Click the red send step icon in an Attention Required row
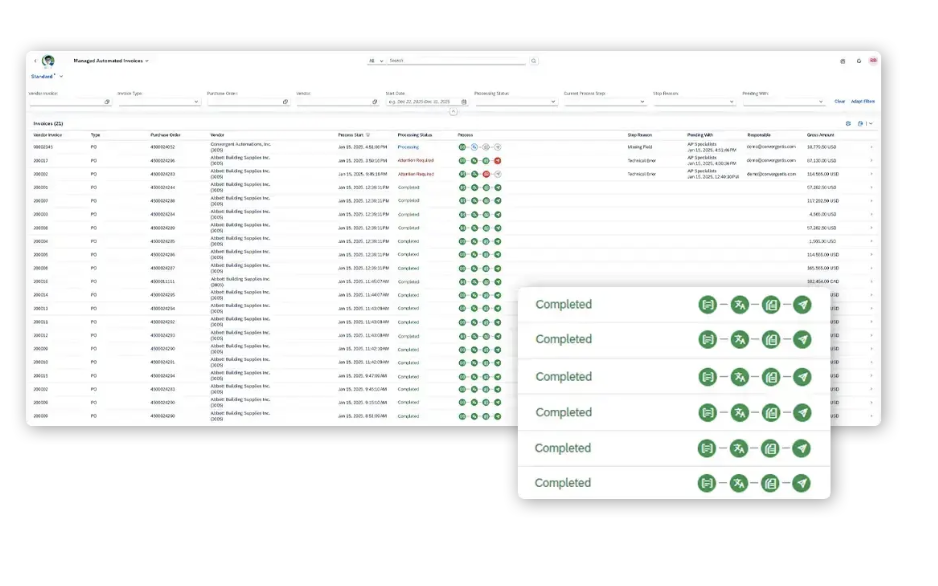The height and width of the screenshot is (586, 938). (x=498, y=161)
